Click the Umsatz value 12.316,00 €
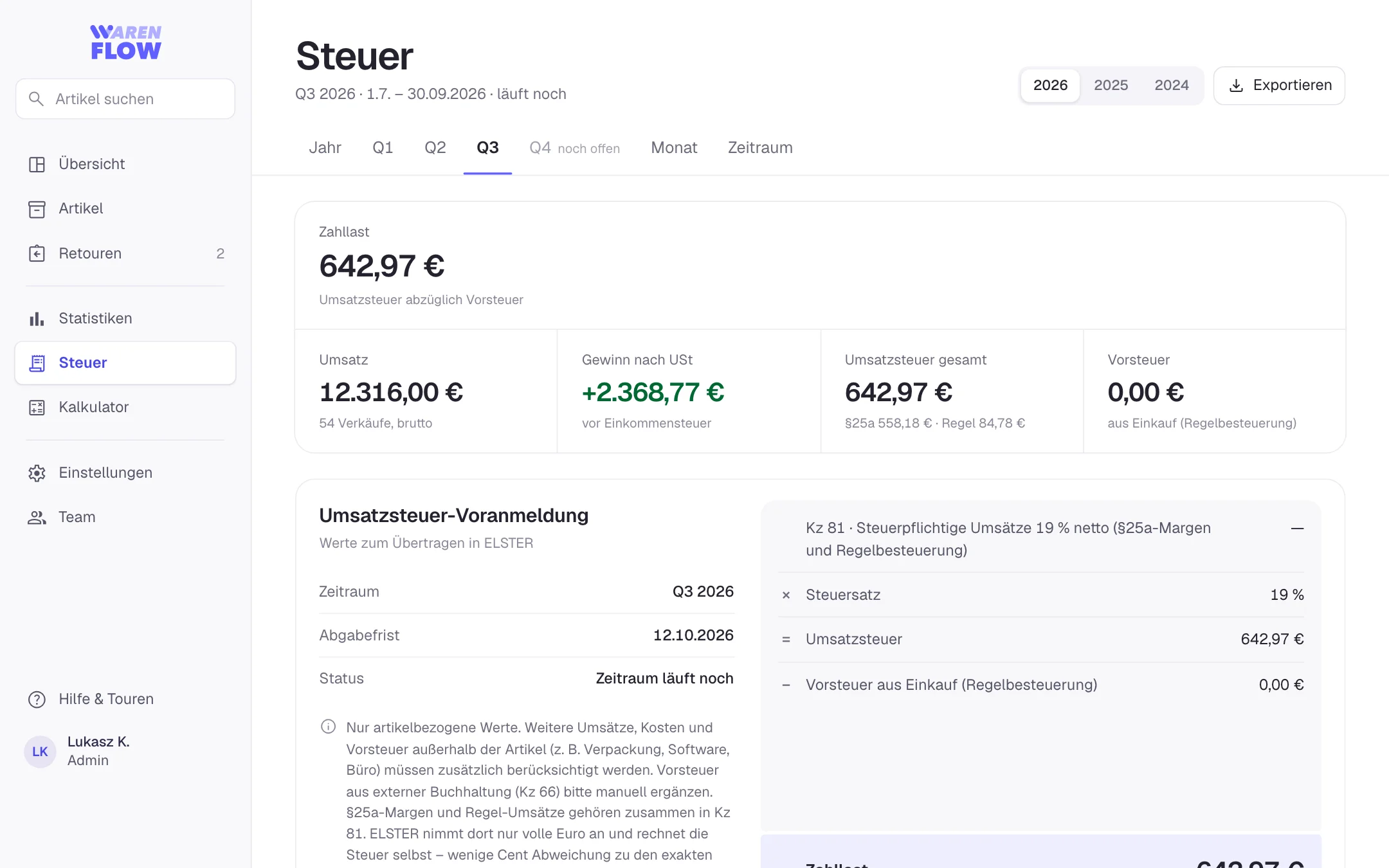Viewport: 1389px width, 868px height. 391,392
